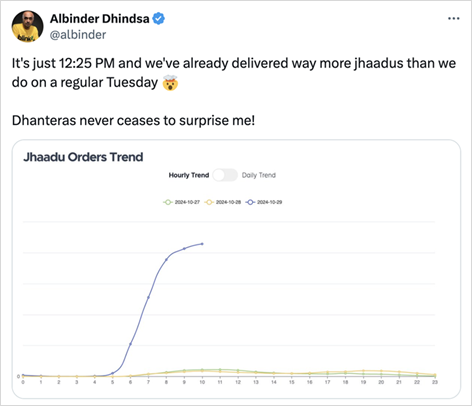Toggle the 2024-10-28 legend series
This screenshot has height=406, width=472.
coord(222,202)
